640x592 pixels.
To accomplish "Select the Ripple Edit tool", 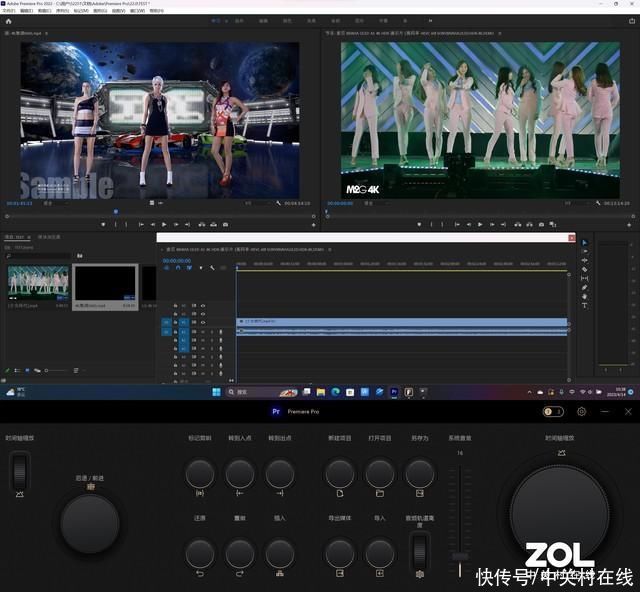I will click(x=584, y=260).
